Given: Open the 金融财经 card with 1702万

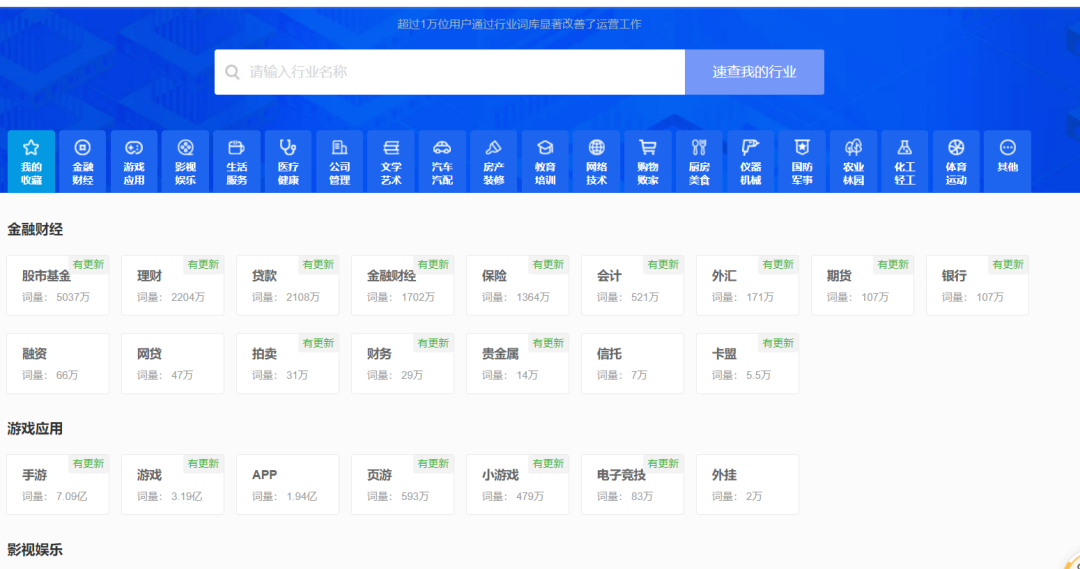Looking at the screenshot, I should coord(403,285).
